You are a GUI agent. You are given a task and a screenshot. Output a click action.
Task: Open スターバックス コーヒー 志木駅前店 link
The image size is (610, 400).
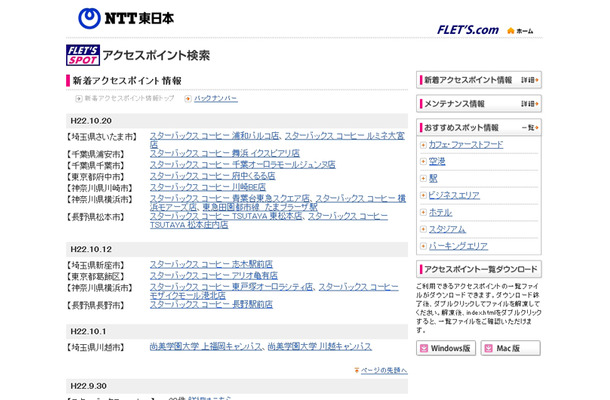point(211,264)
